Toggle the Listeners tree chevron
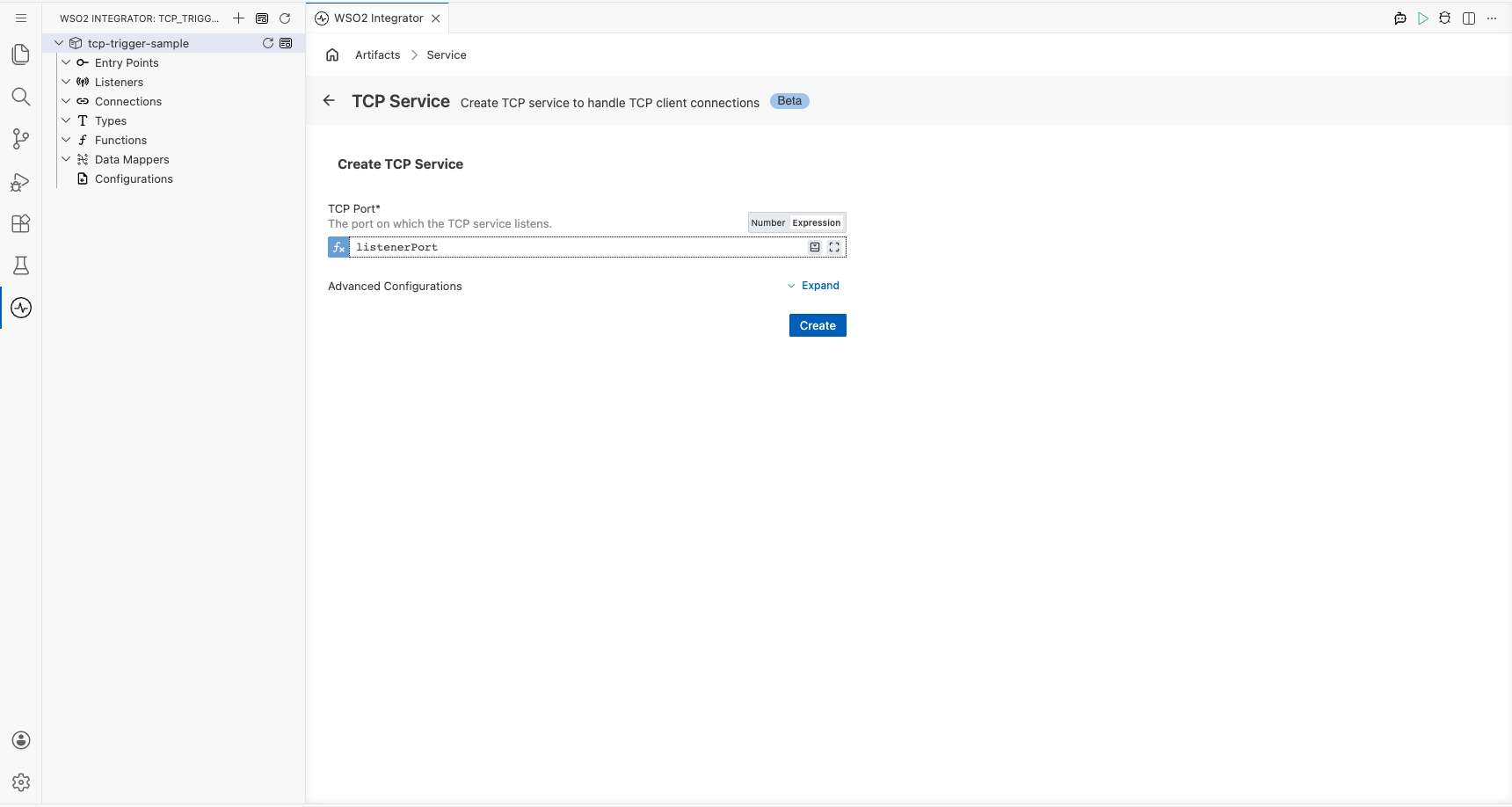This screenshot has width=1512, height=807. coord(66,82)
